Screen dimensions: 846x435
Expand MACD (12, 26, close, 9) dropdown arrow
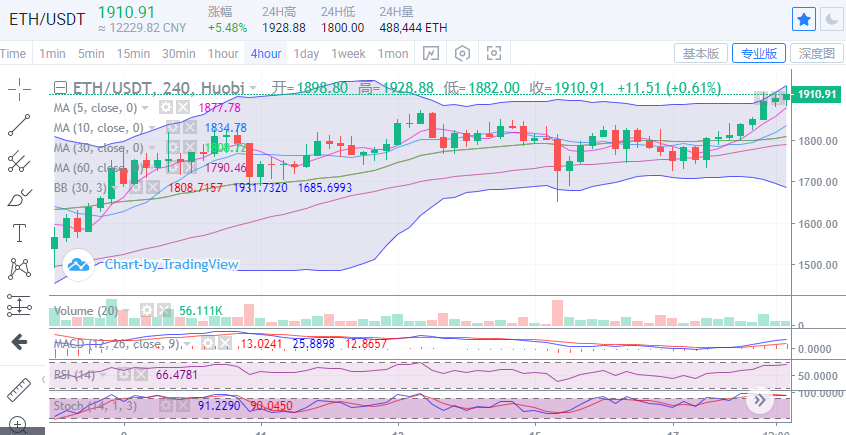[188, 344]
